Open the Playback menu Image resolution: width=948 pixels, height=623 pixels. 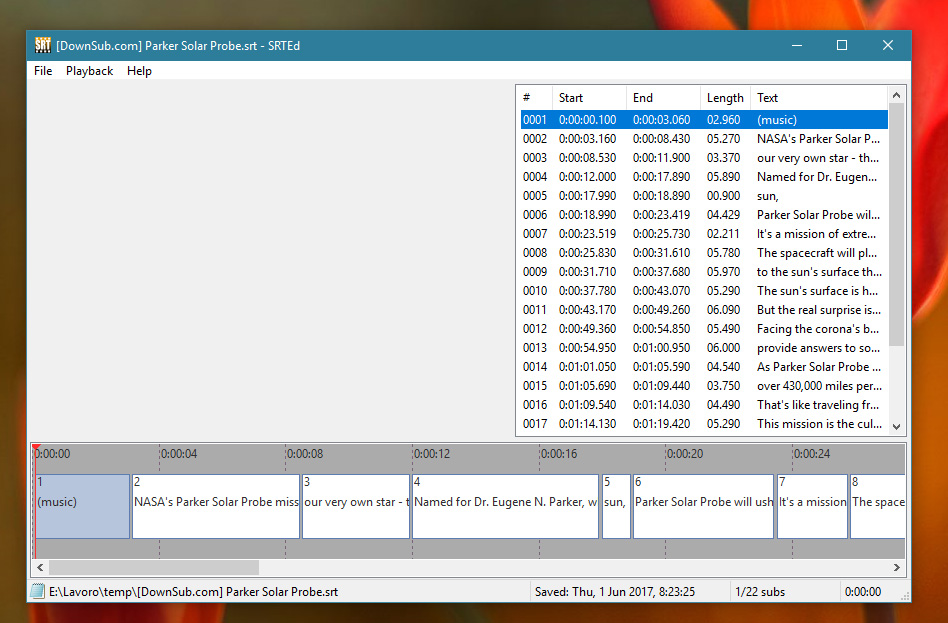pyautogui.click(x=90, y=71)
